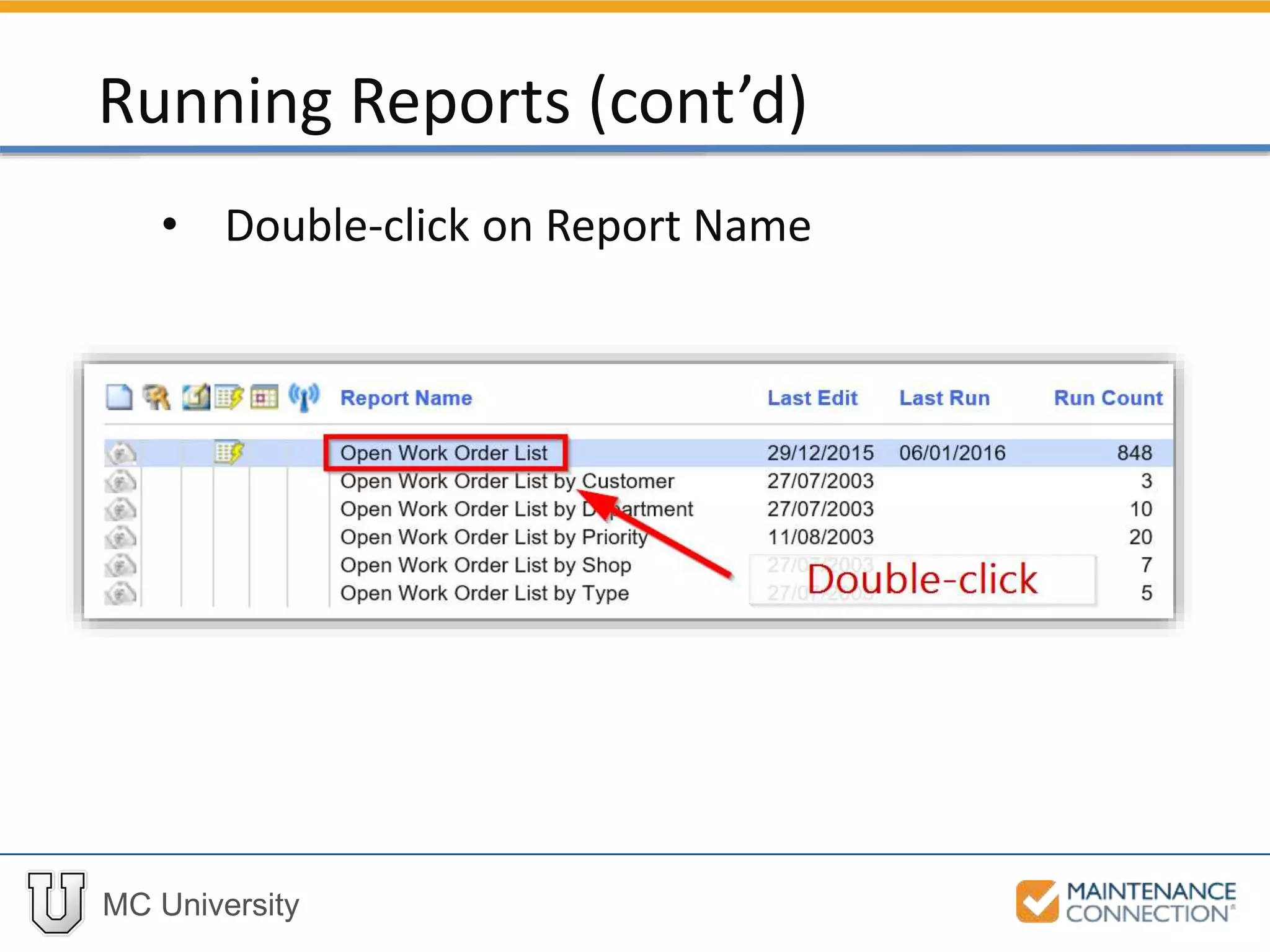
Task: Click the 11/08/2003 date in the Priority row
Action: 820,537
